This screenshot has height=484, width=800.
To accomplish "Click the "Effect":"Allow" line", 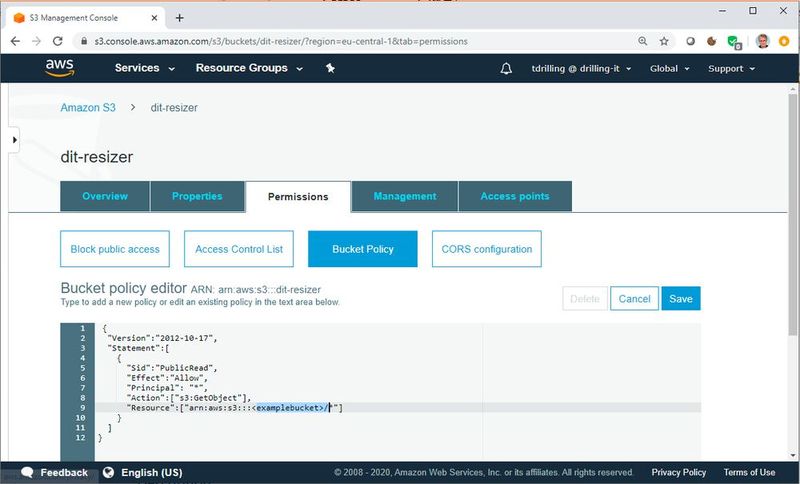I will click(167, 378).
